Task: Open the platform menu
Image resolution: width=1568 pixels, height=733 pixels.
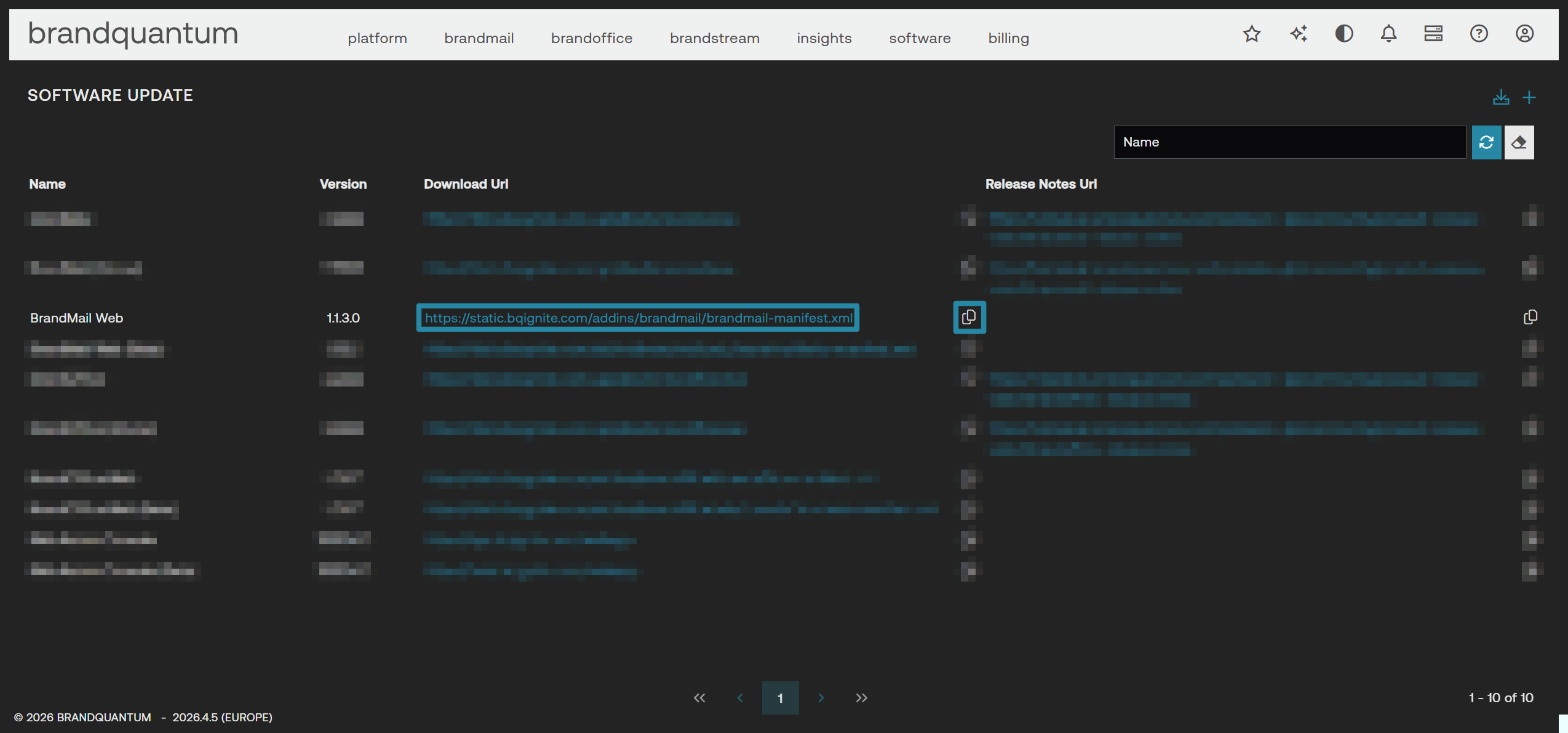Action: (377, 38)
